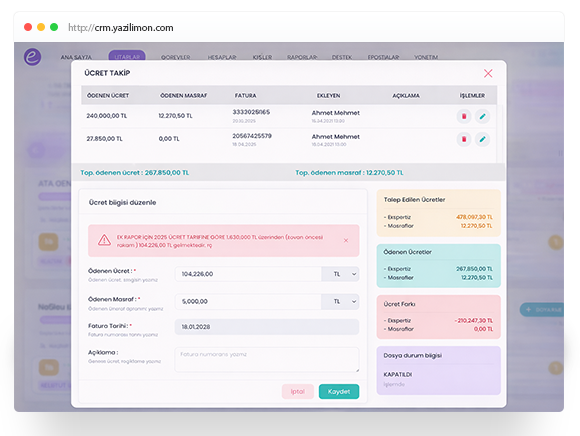Delete the 27.850,00 TL payment row

(464, 139)
